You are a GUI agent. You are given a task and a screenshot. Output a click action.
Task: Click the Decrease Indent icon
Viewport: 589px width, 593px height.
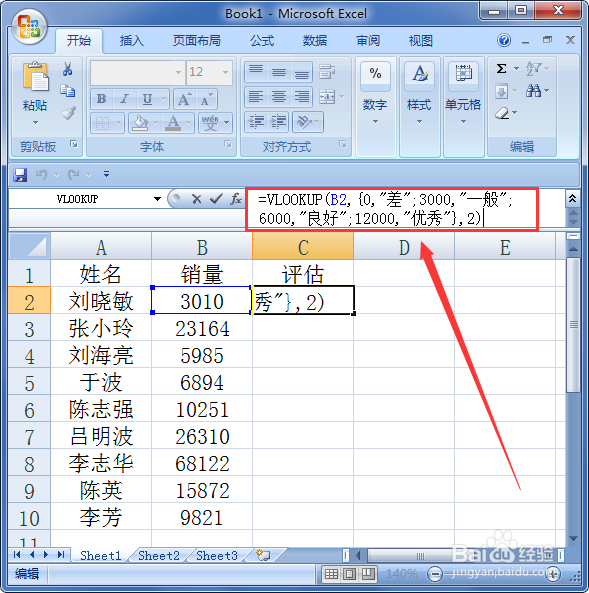tap(256, 122)
